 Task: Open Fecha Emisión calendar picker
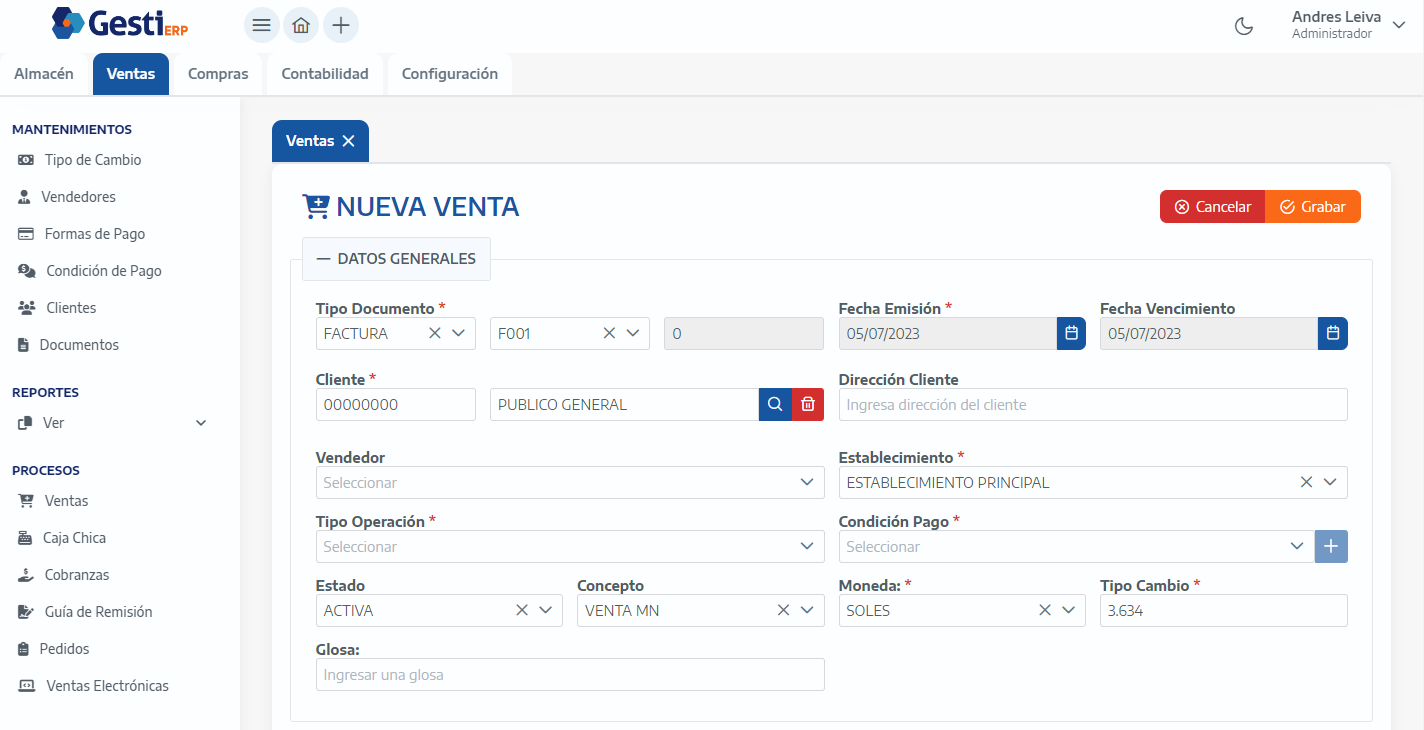point(1071,334)
